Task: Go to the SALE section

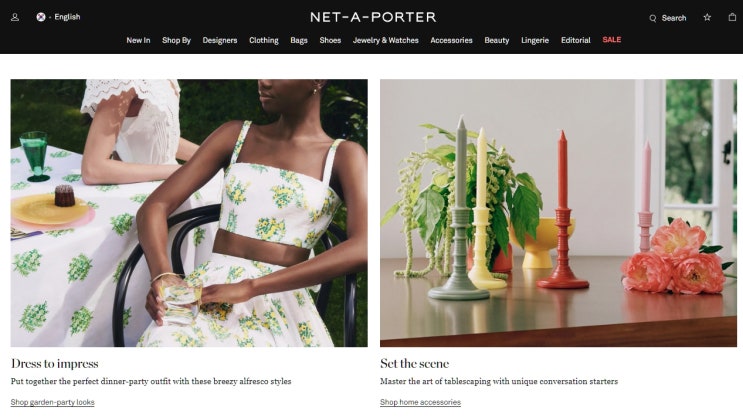Action: 612,40
